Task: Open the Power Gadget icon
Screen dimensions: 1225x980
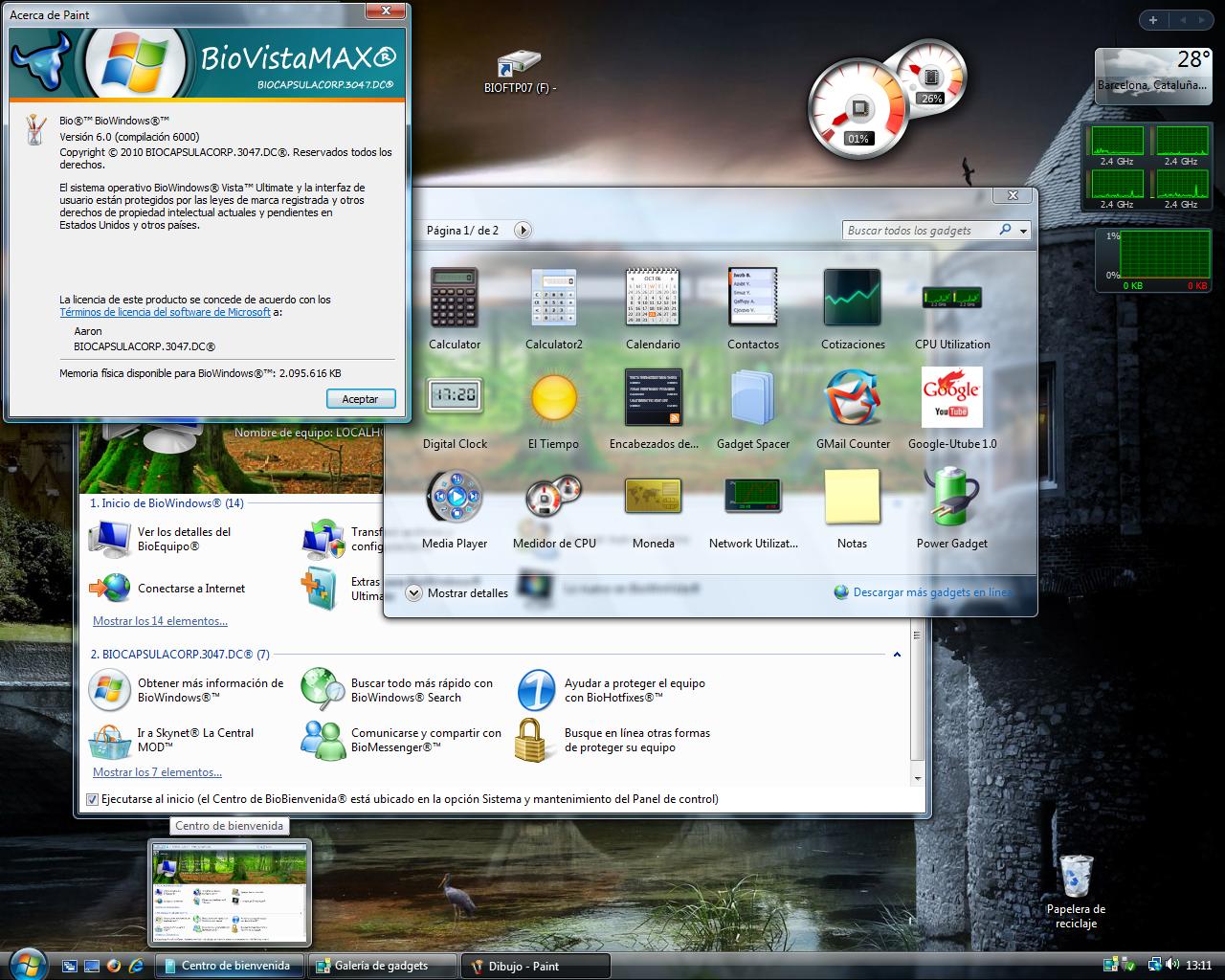Action: click(x=951, y=497)
